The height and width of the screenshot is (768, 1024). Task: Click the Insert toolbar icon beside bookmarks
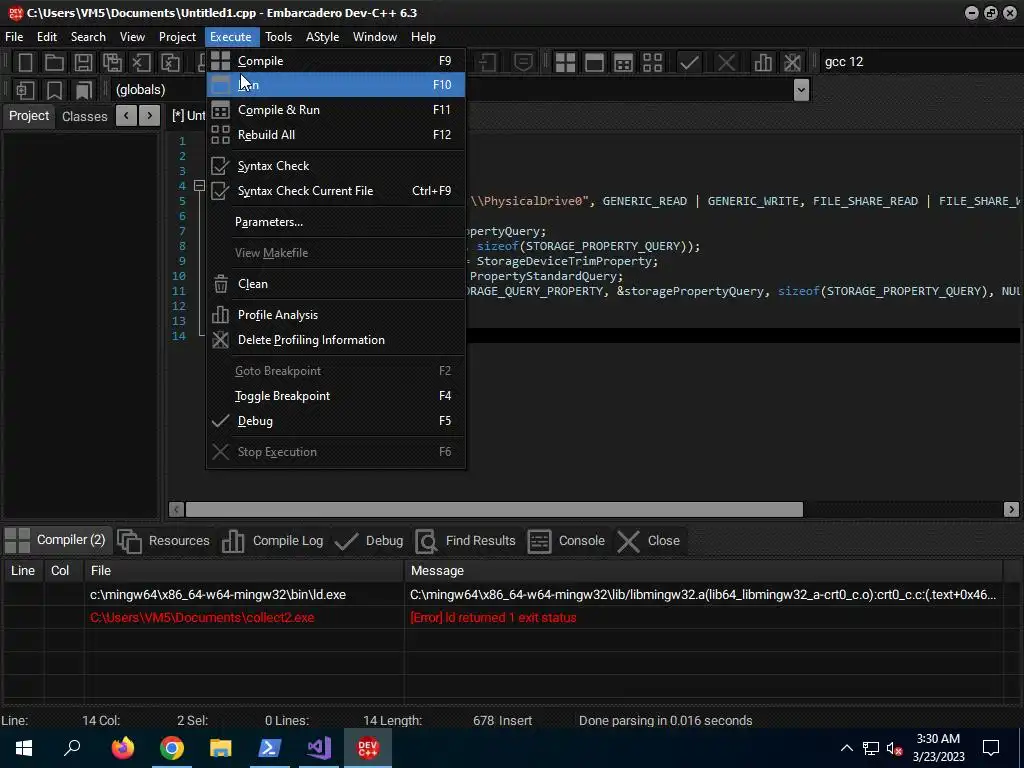point(25,90)
